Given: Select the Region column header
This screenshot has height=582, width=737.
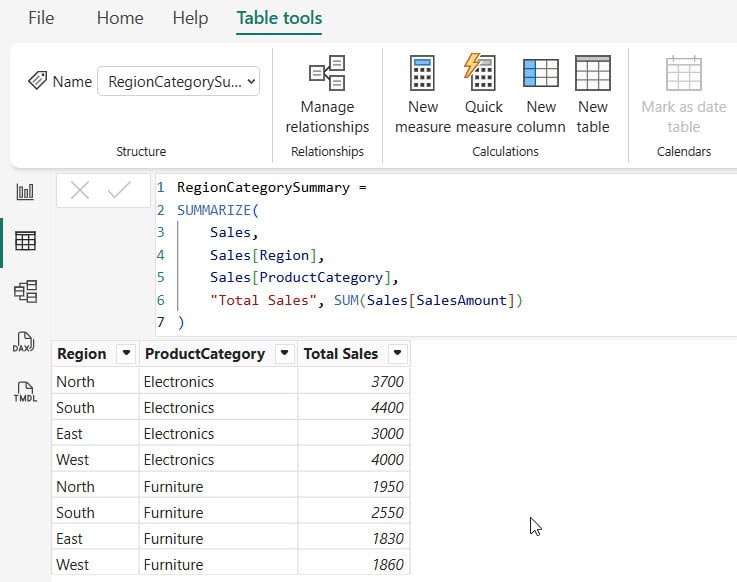Looking at the screenshot, I should click(x=82, y=354).
